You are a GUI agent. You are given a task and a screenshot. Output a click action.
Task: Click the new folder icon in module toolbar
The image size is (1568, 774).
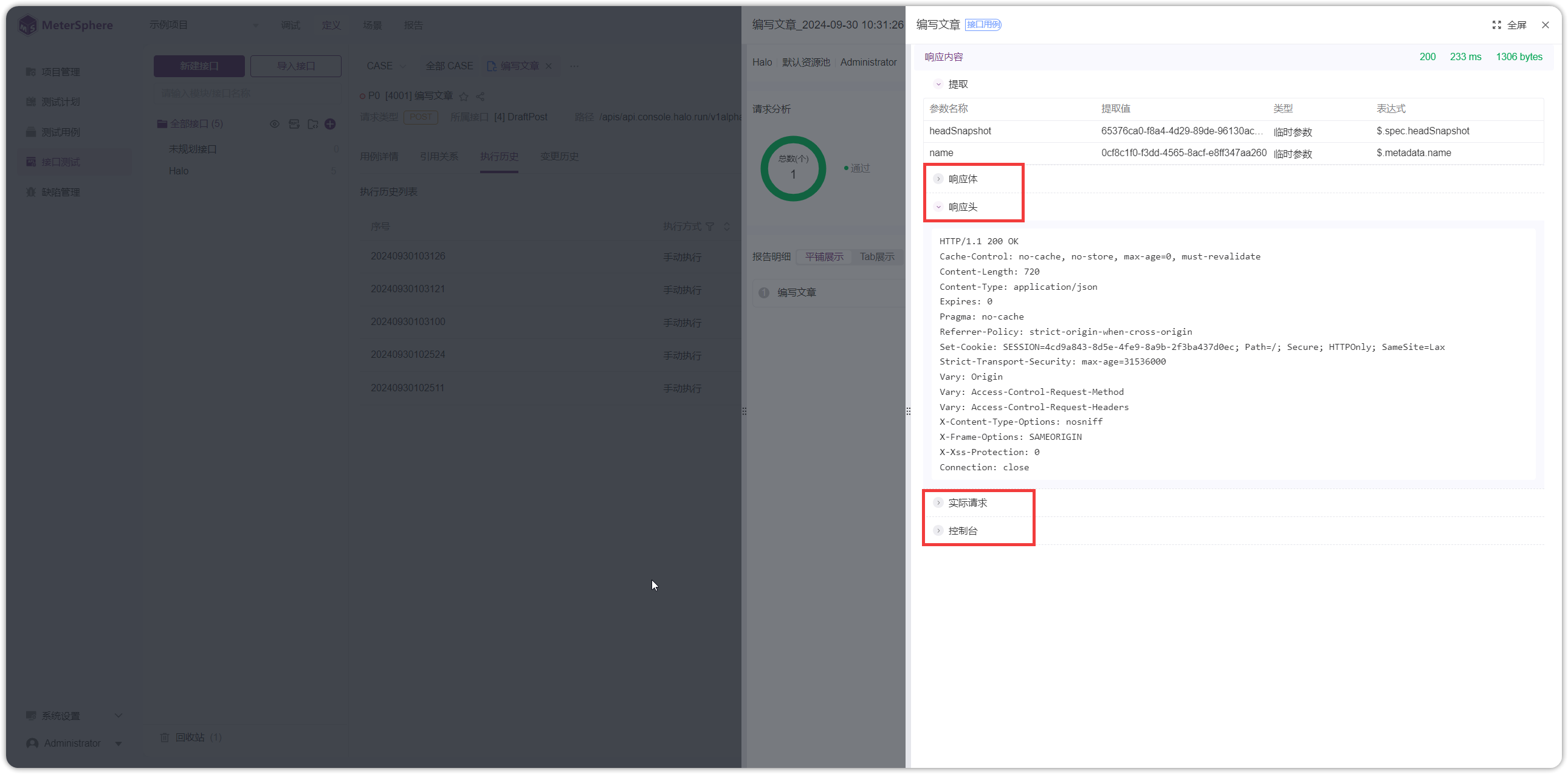pyautogui.click(x=313, y=124)
